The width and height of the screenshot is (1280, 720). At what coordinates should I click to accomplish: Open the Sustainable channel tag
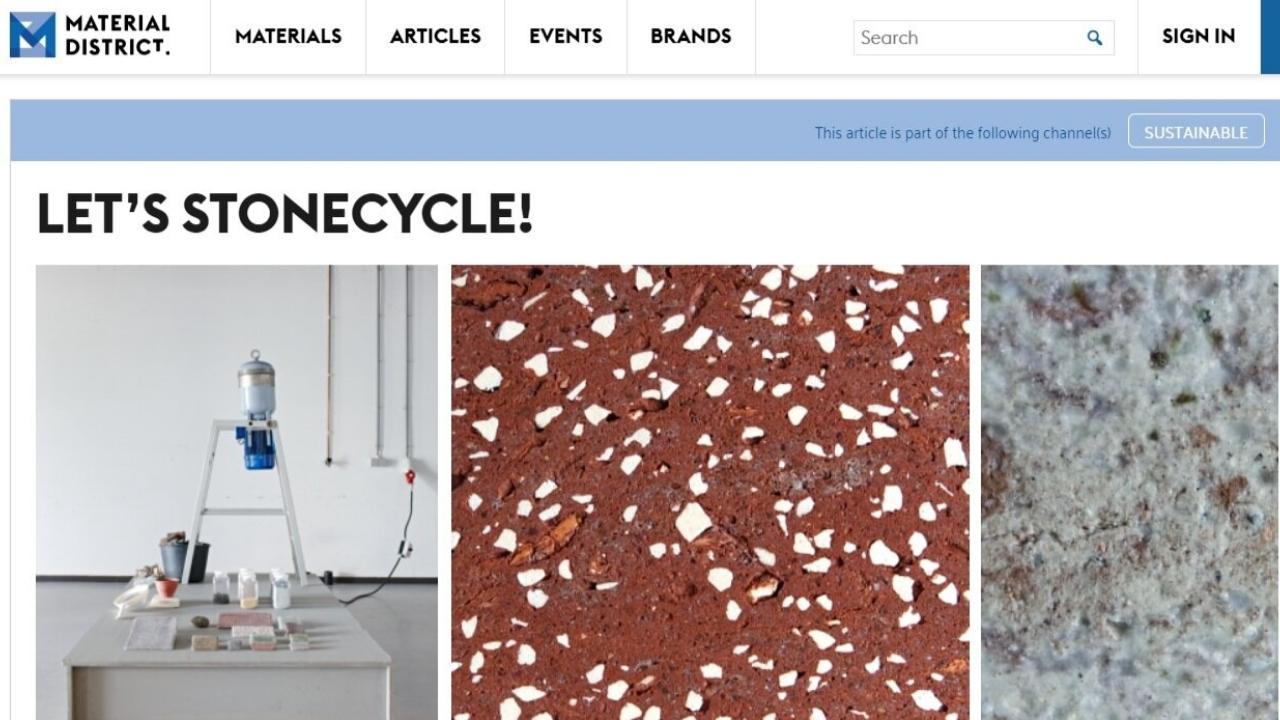[1196, 131]
